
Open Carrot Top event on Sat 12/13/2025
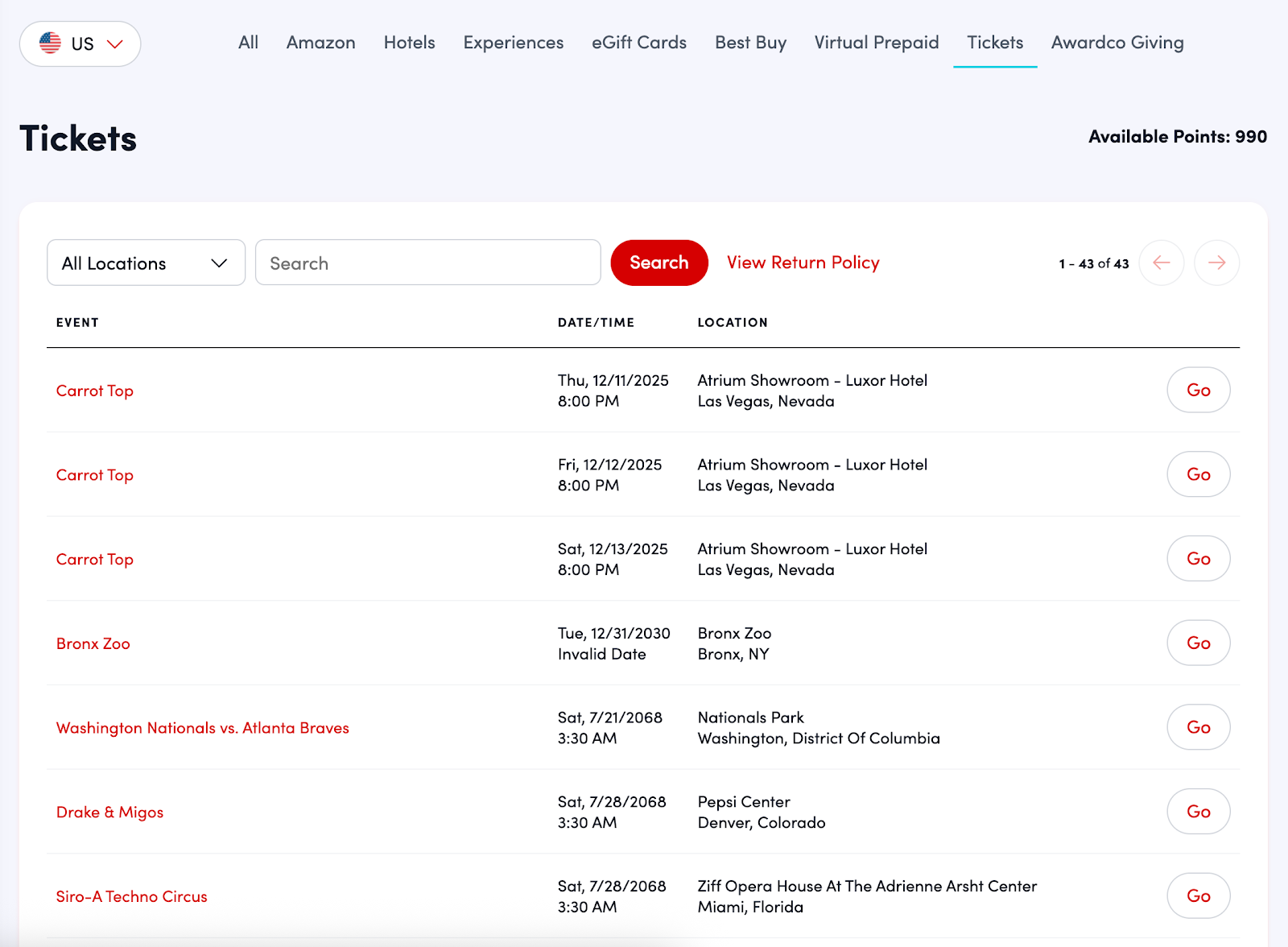pos(95,560)
